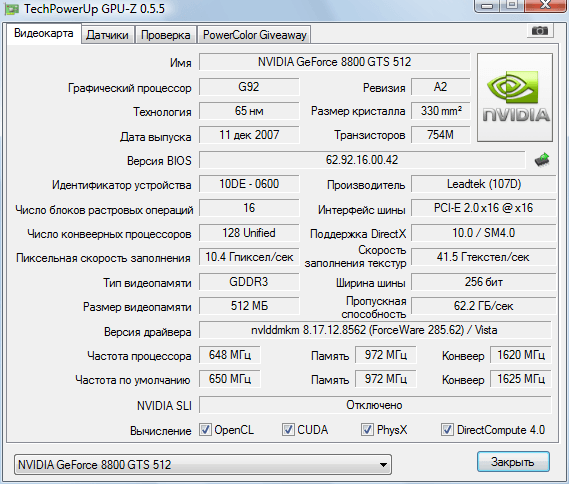Open the Проверка tab

[x=165, y=35]
